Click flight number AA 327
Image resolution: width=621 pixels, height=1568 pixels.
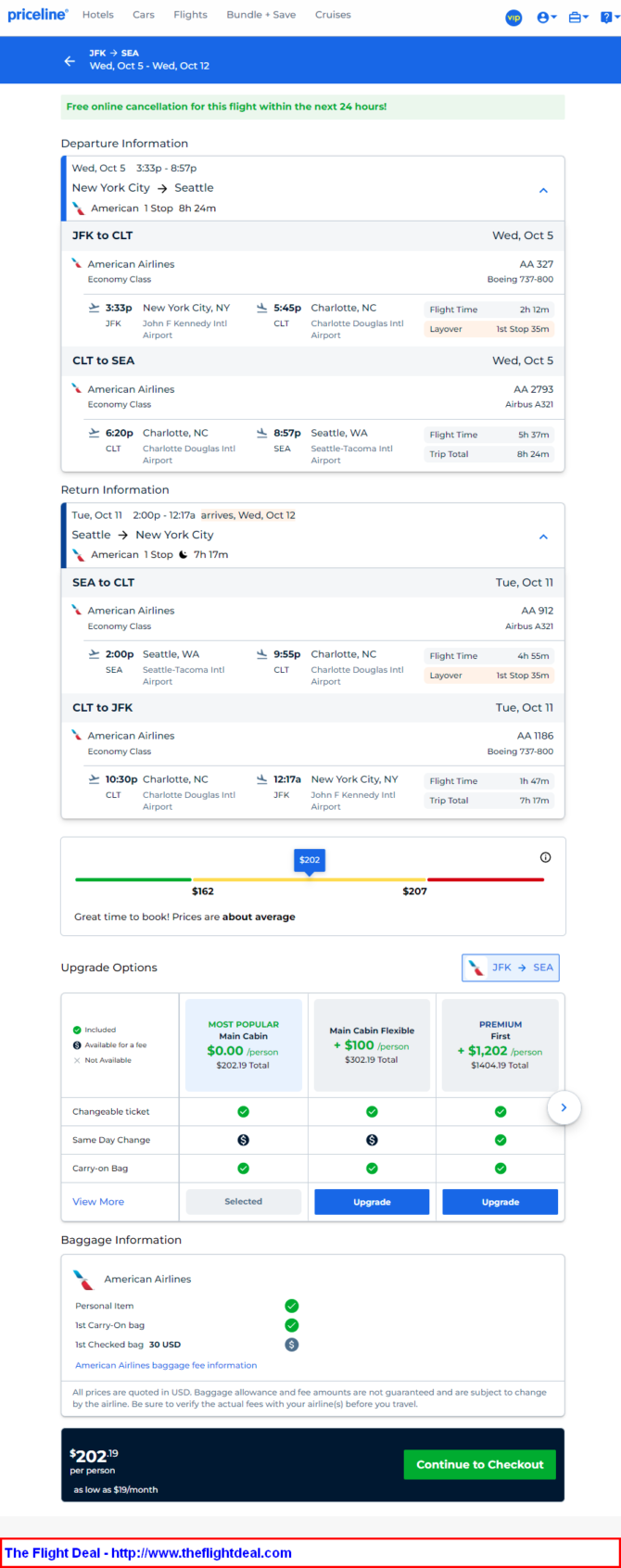(537, 264)
